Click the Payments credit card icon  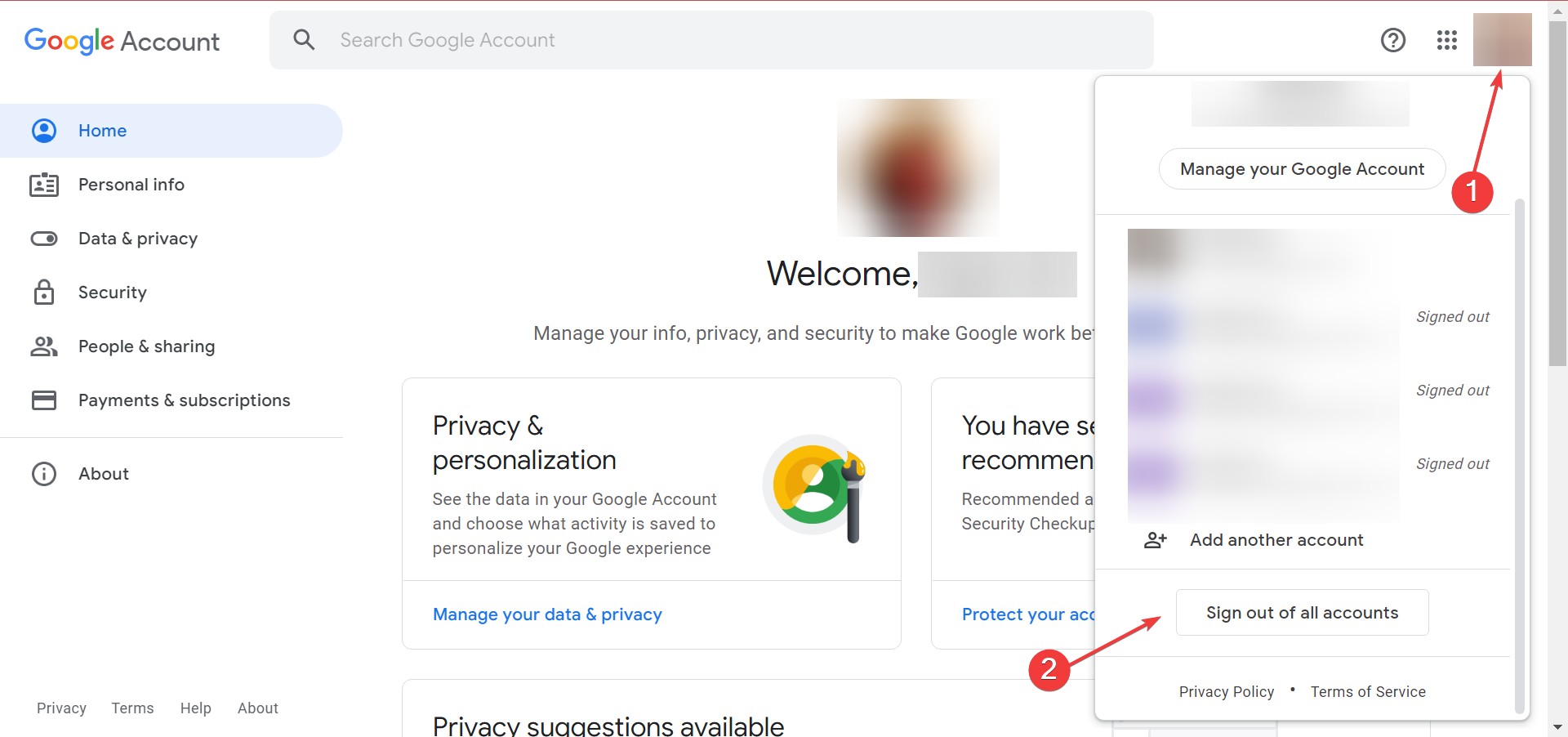click(x=44, y=400)
